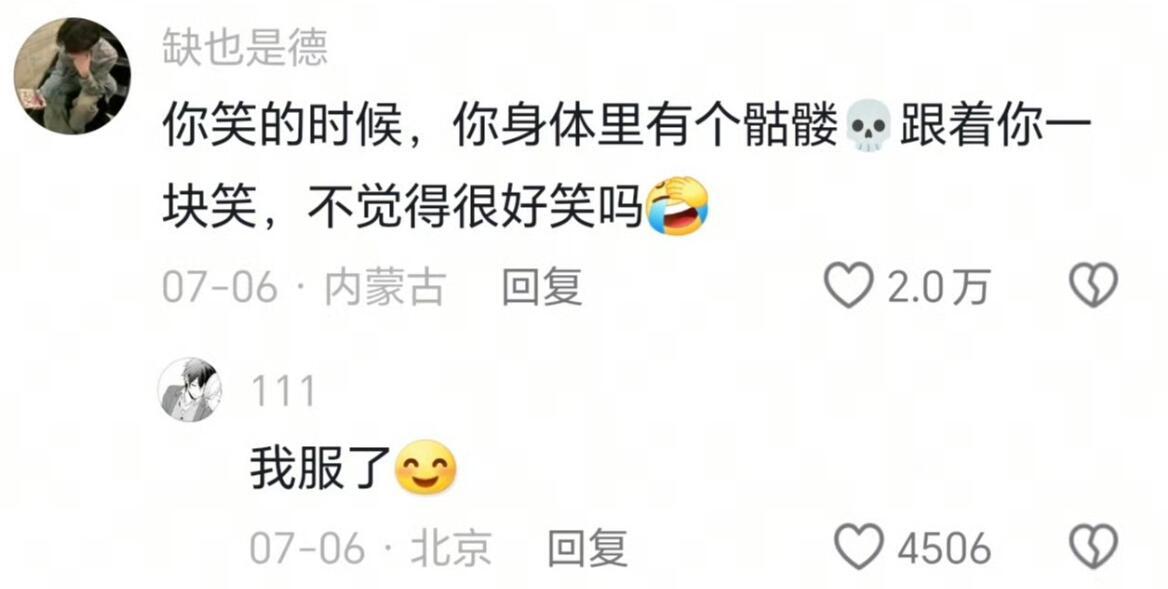Open the 缺也是德 username
The image size is (1168, 589).
pos(245,49)
